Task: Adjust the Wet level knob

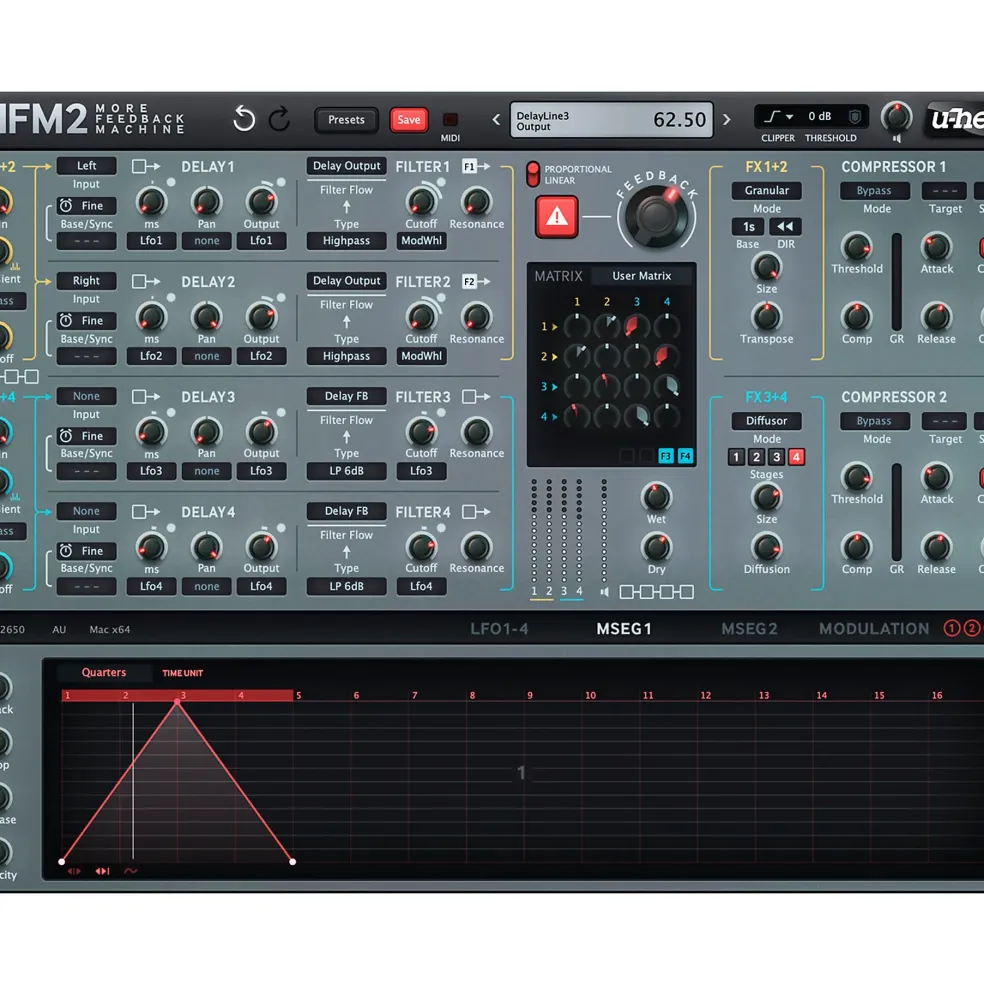Action: tap(656, 497)
